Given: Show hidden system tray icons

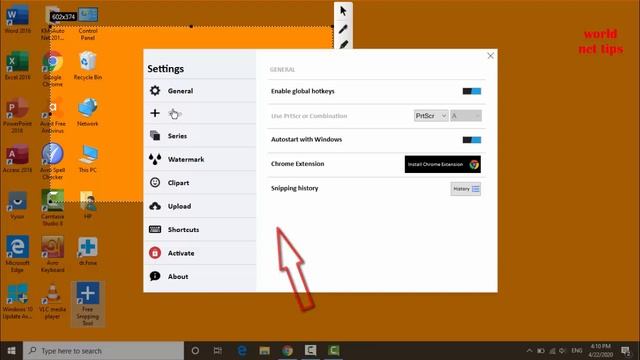Looking at the screenshot, I should [529, 351].
